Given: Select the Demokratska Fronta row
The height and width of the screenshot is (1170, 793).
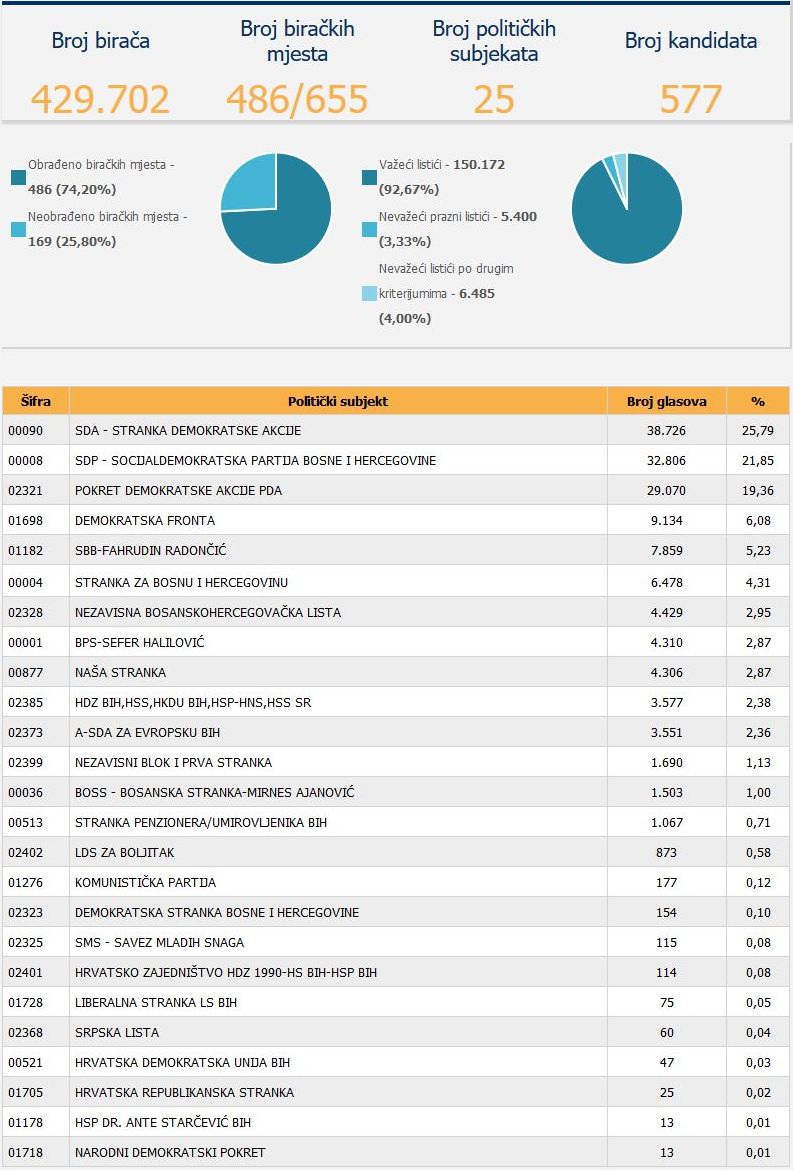Looking at the screenshot, I should (396, 520).
